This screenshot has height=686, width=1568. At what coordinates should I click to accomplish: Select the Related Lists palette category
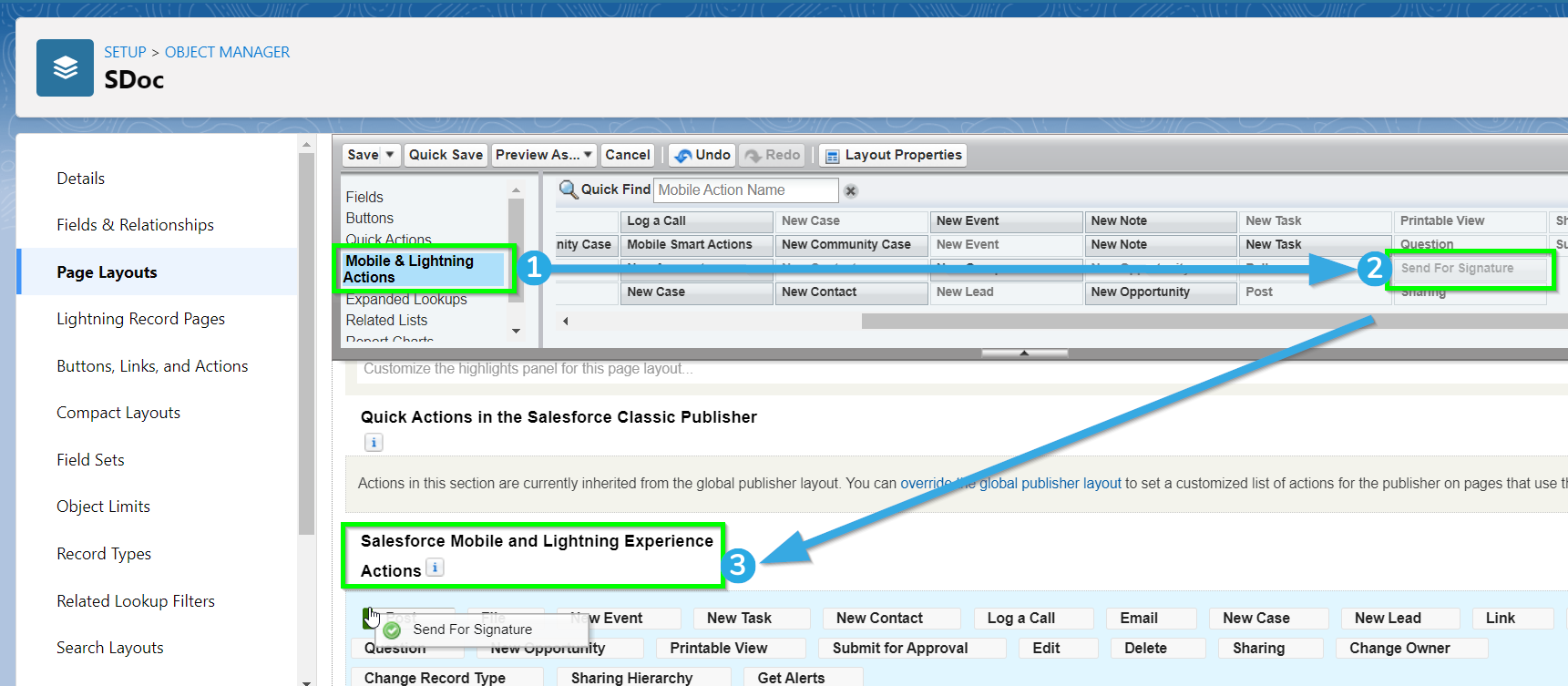point(386,320)
